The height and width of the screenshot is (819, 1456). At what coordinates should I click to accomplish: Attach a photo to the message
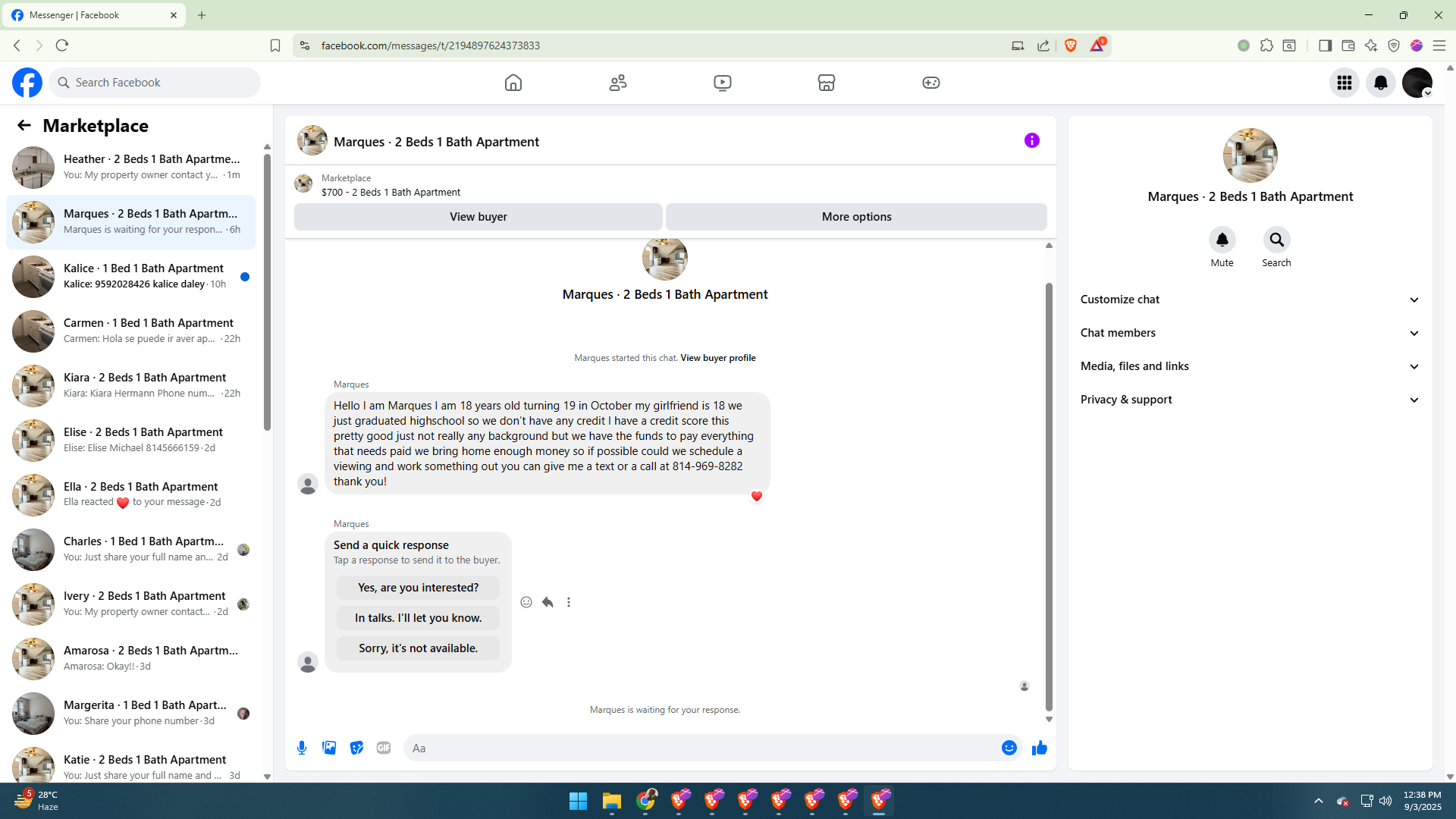coord(329,748)
